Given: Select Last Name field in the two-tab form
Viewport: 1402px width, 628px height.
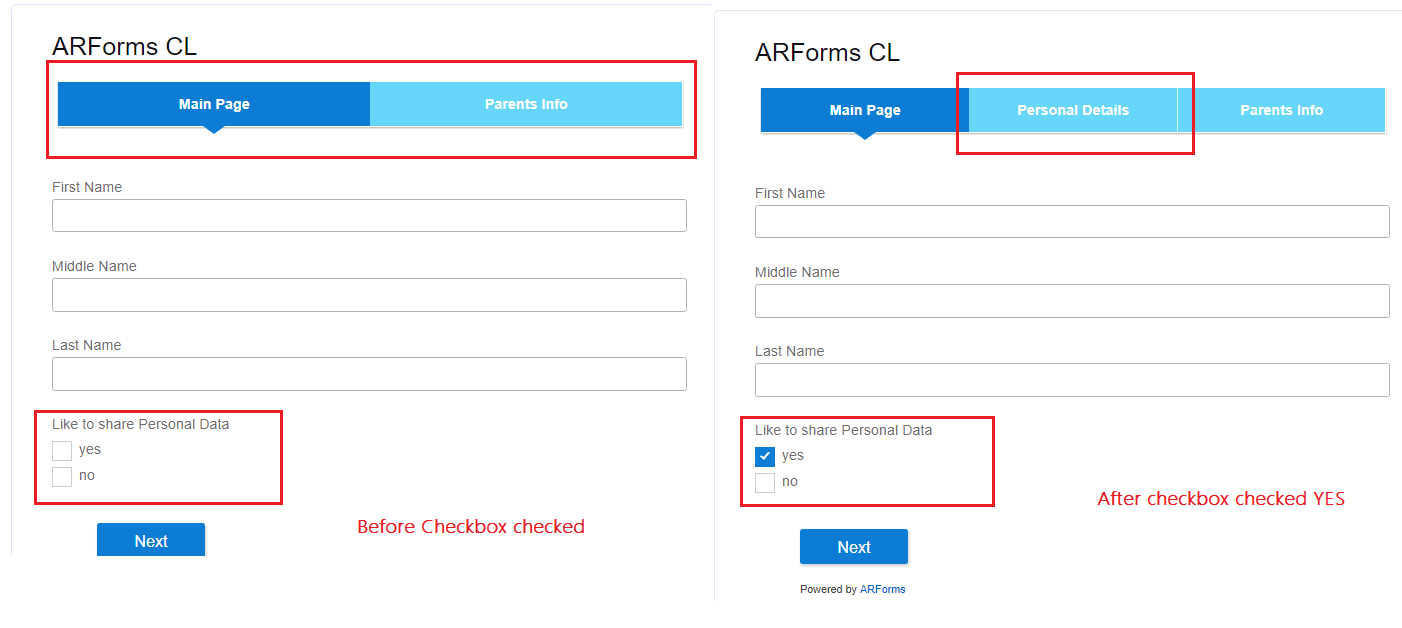Looking at the screenshot, I should pyautogui.click(x=369, y=374).
